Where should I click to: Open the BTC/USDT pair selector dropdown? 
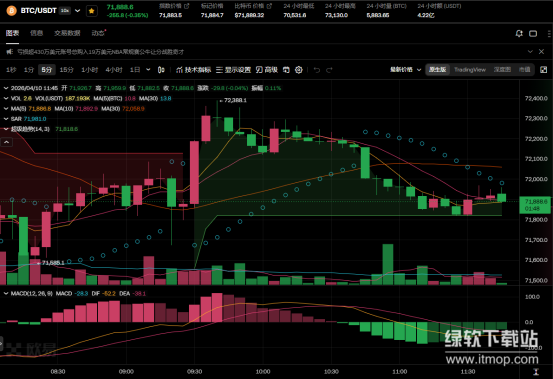pyautogui.click(x=78, y=11)
